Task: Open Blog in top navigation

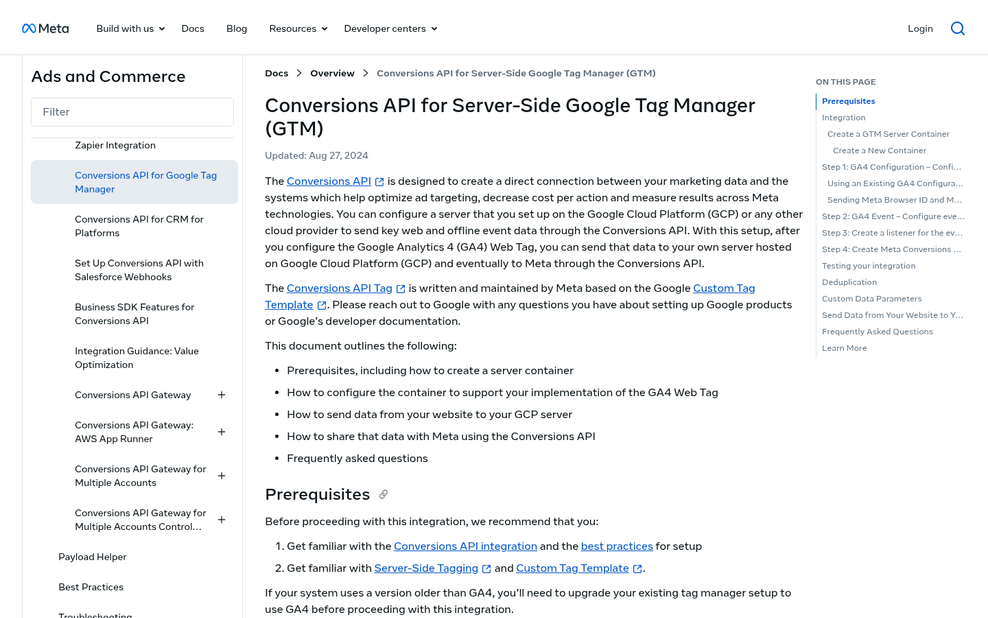Action: pos(236,28)
